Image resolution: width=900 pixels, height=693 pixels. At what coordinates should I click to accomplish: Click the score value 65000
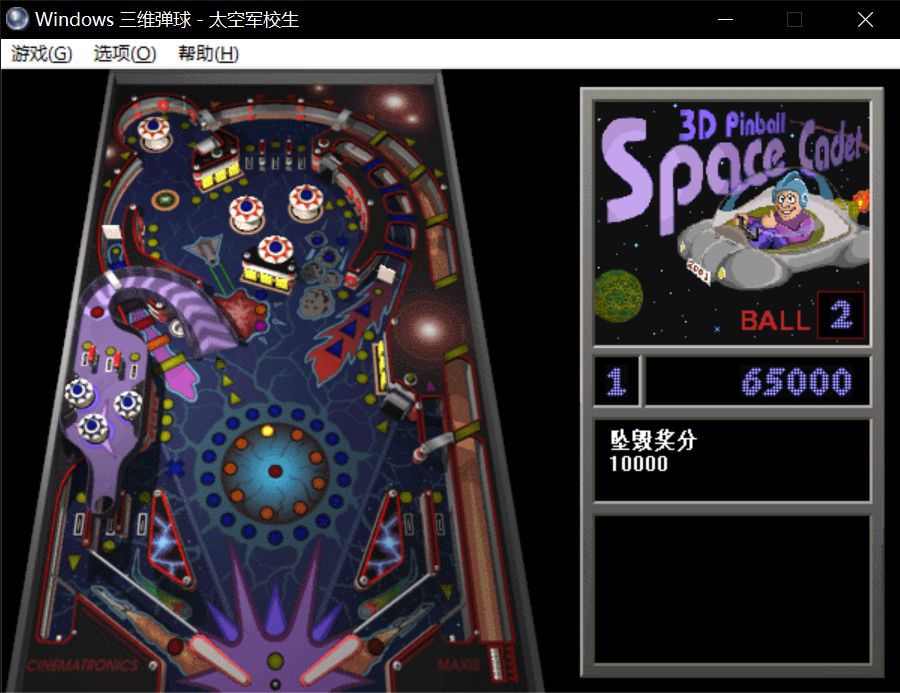tap(797, 382)
